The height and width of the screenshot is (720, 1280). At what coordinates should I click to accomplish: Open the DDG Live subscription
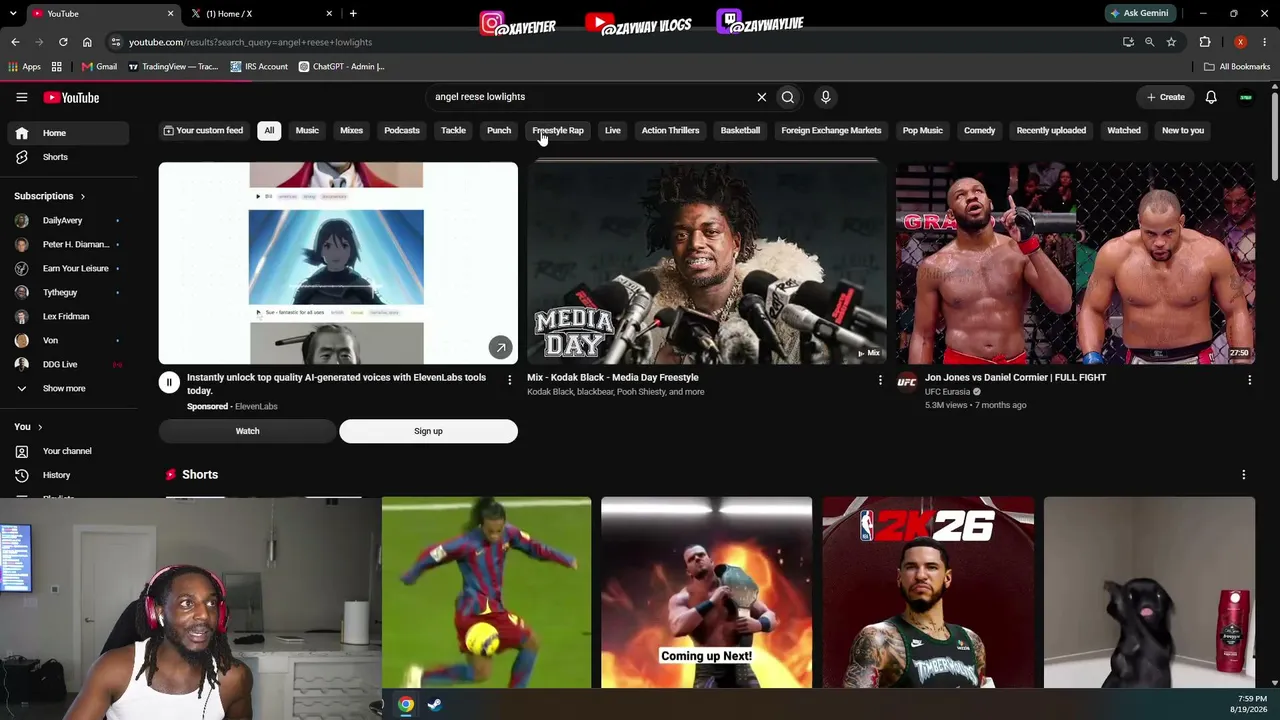click(68, 364)
